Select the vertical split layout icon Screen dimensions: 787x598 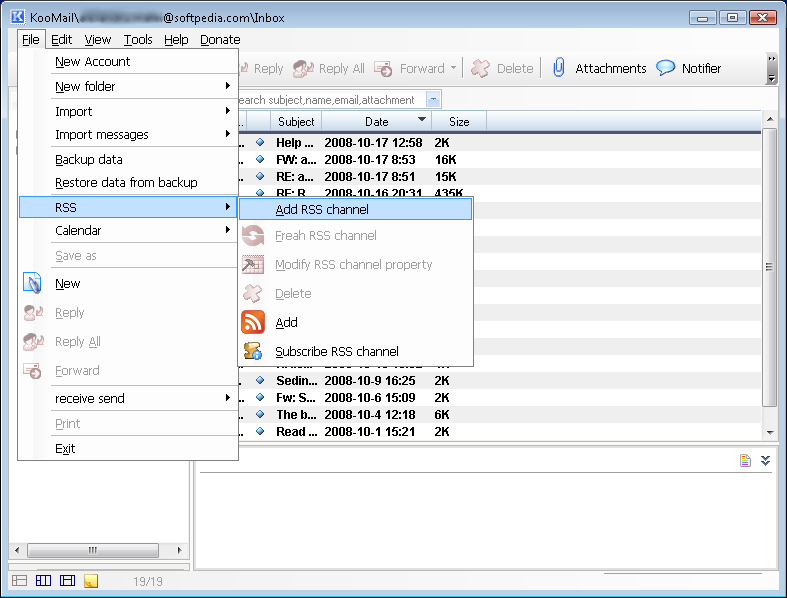(44, 581)
